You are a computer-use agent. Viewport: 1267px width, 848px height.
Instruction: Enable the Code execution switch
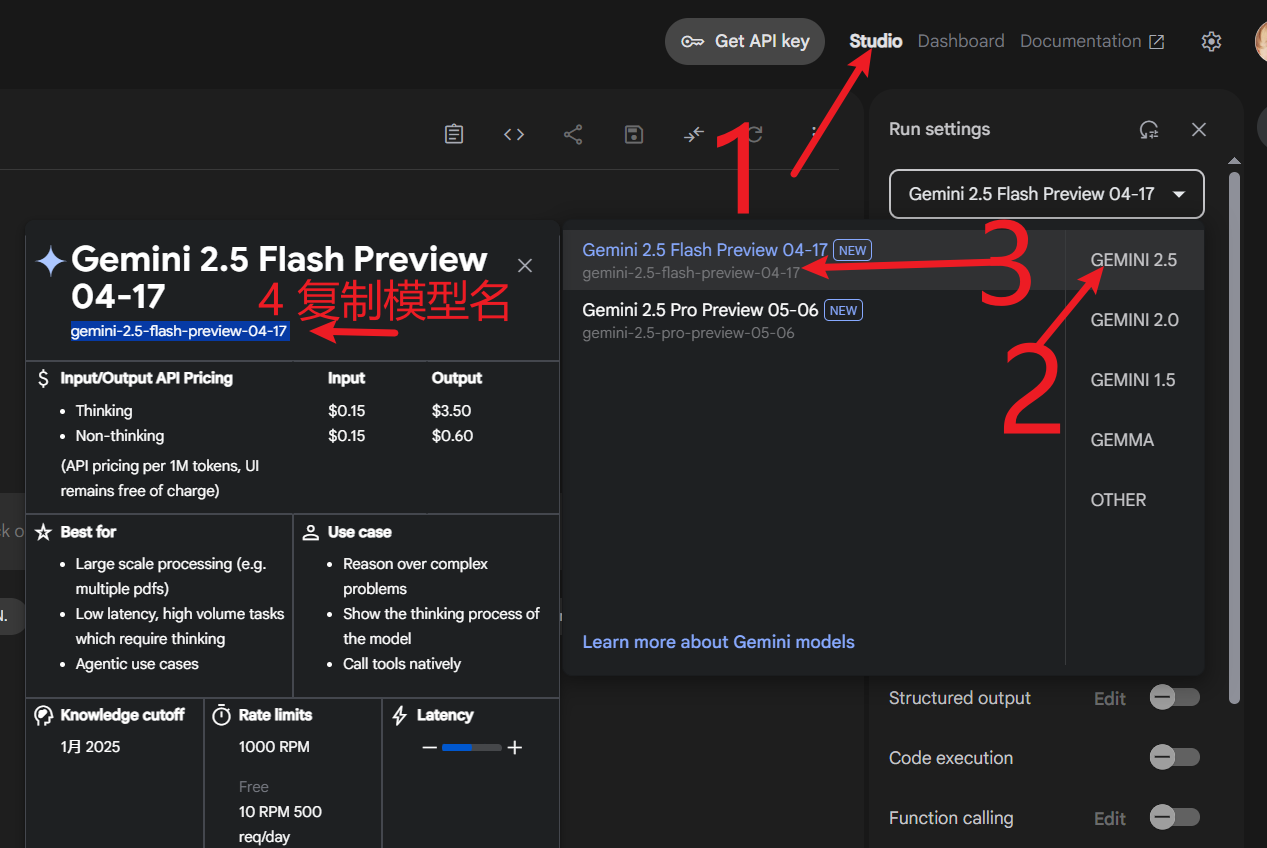click(x=1174, y=758)
